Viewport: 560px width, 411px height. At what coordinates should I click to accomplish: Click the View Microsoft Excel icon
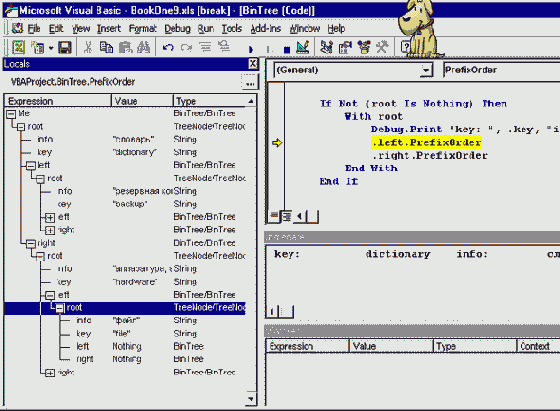click(x=19, y=47)
